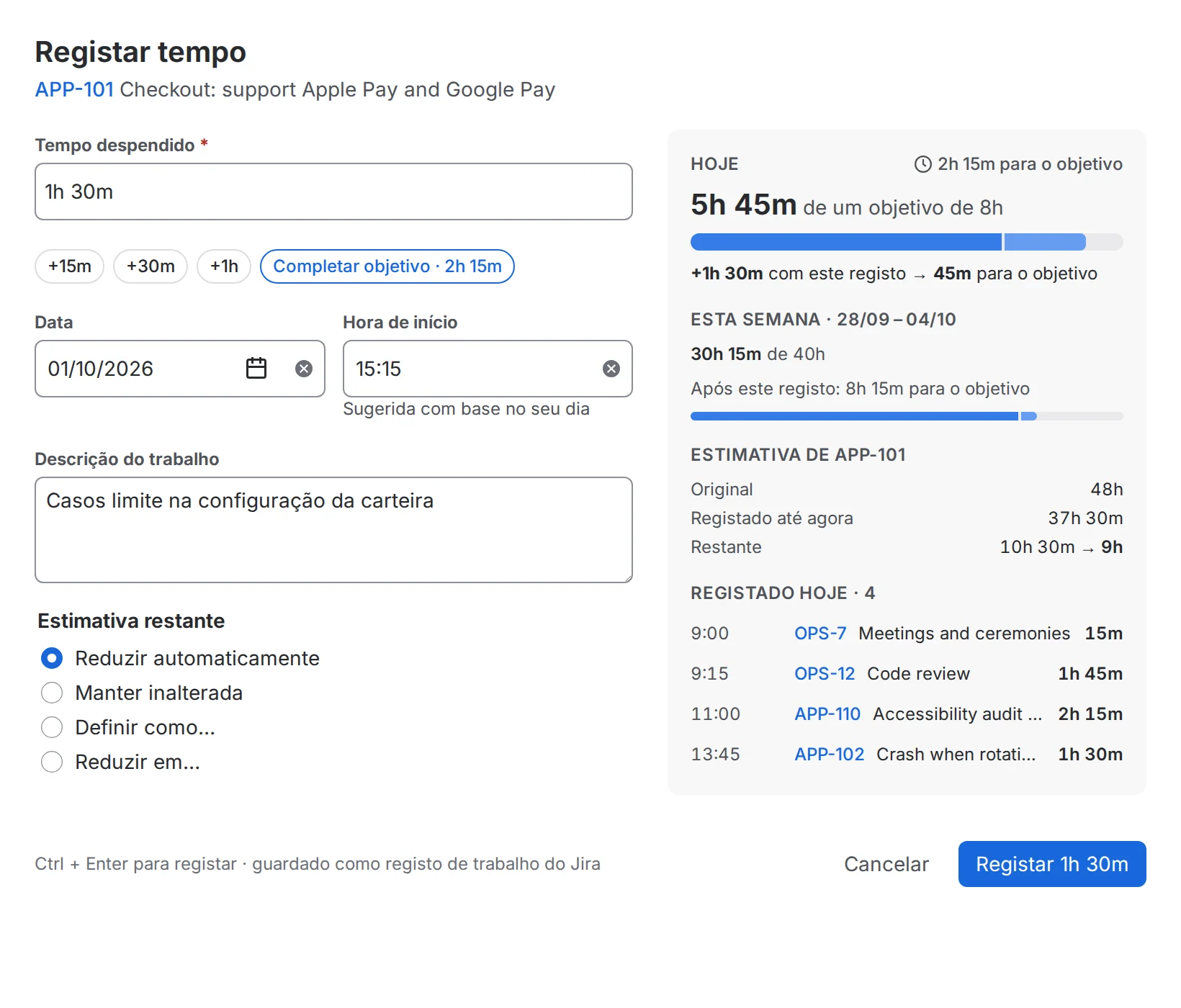Choose the Reduzir em... radio option
This screenshot has height=1008, width=1181.
pyautogui.click(x=52, y=762)
